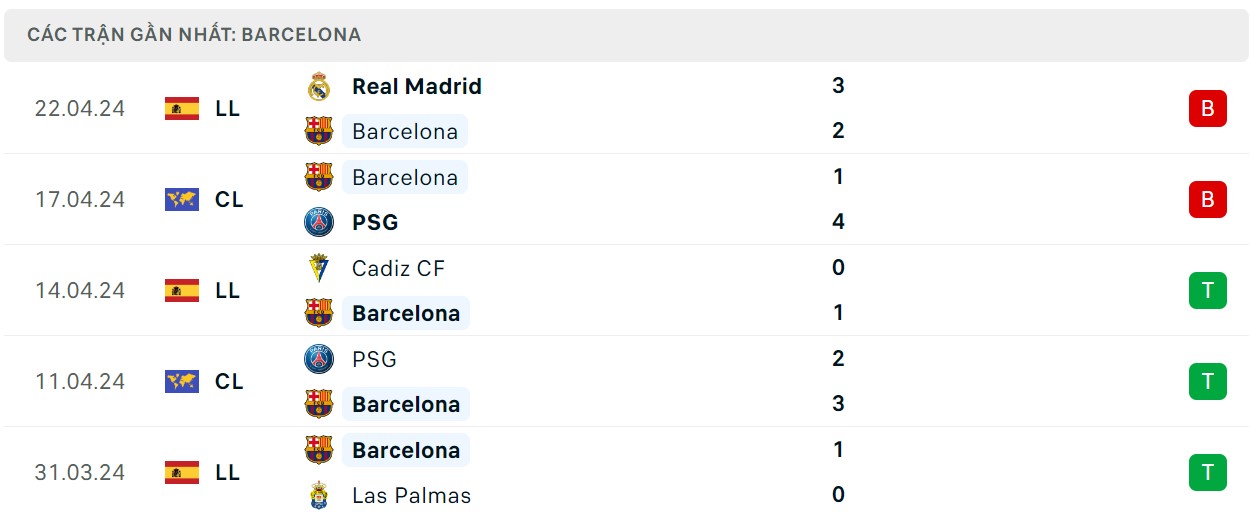The height and width of the screenshot is (515, 1250).
Task: Click the PSG crest in 17.04.24 match
Action: tap(319, 222)
